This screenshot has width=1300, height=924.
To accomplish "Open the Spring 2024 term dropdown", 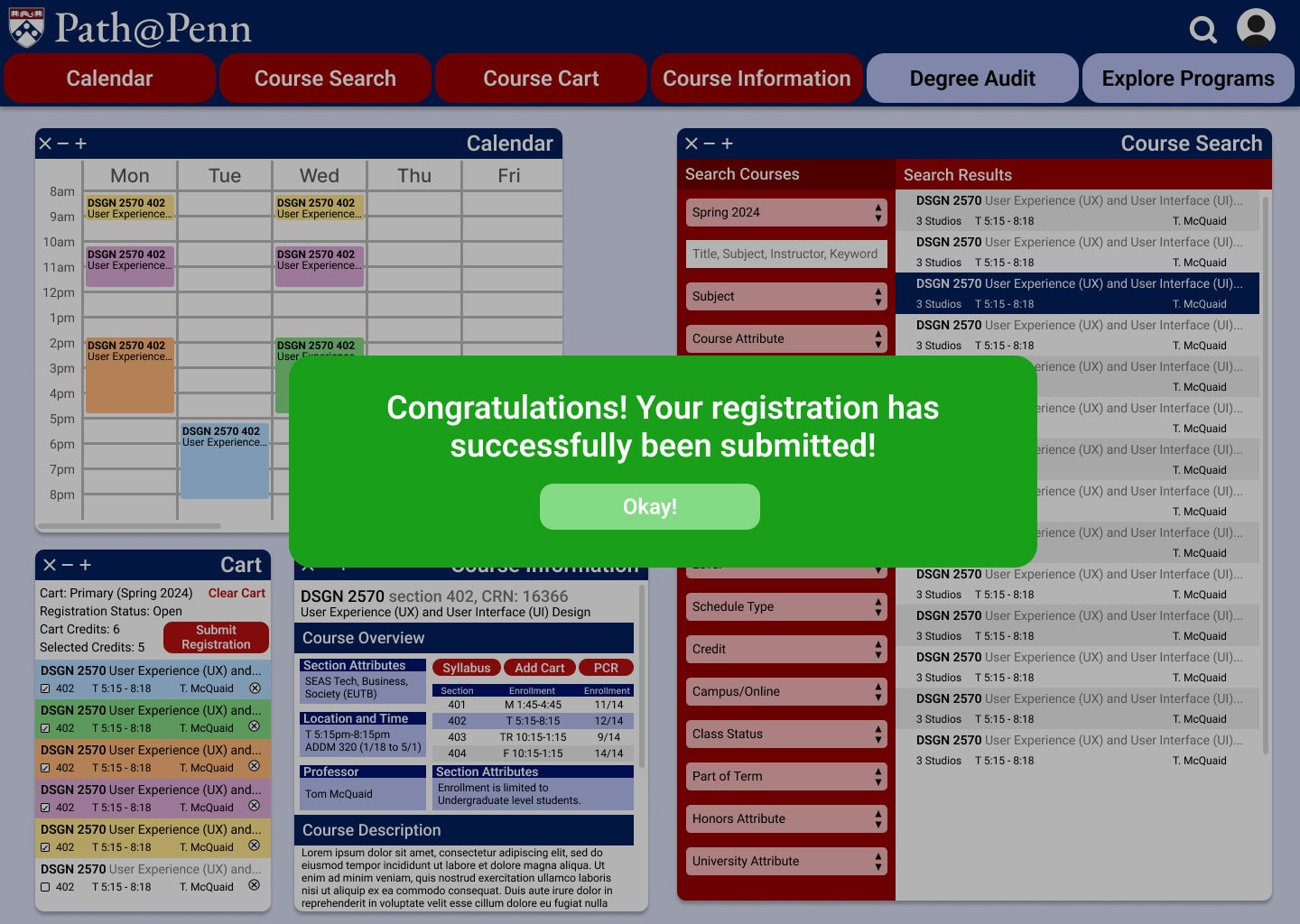I will 786,212.
